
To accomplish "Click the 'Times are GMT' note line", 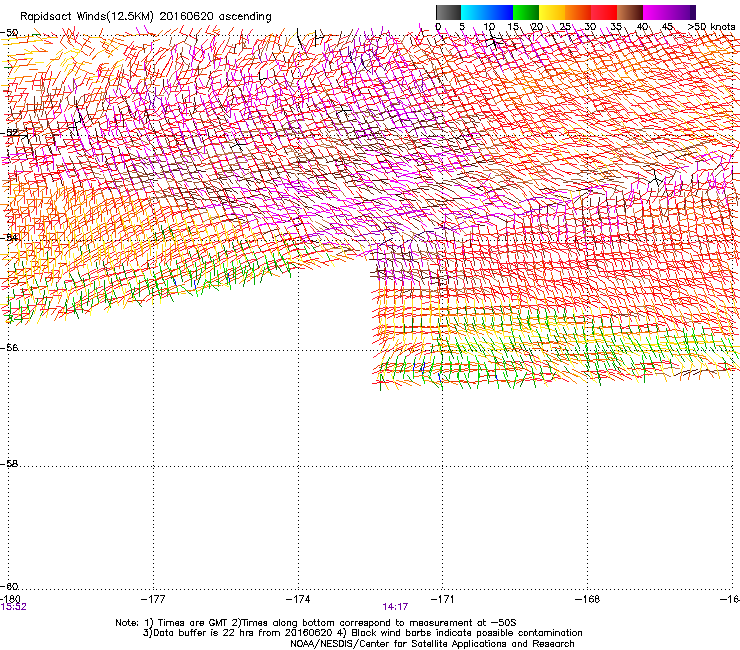I will click(316, 623).
